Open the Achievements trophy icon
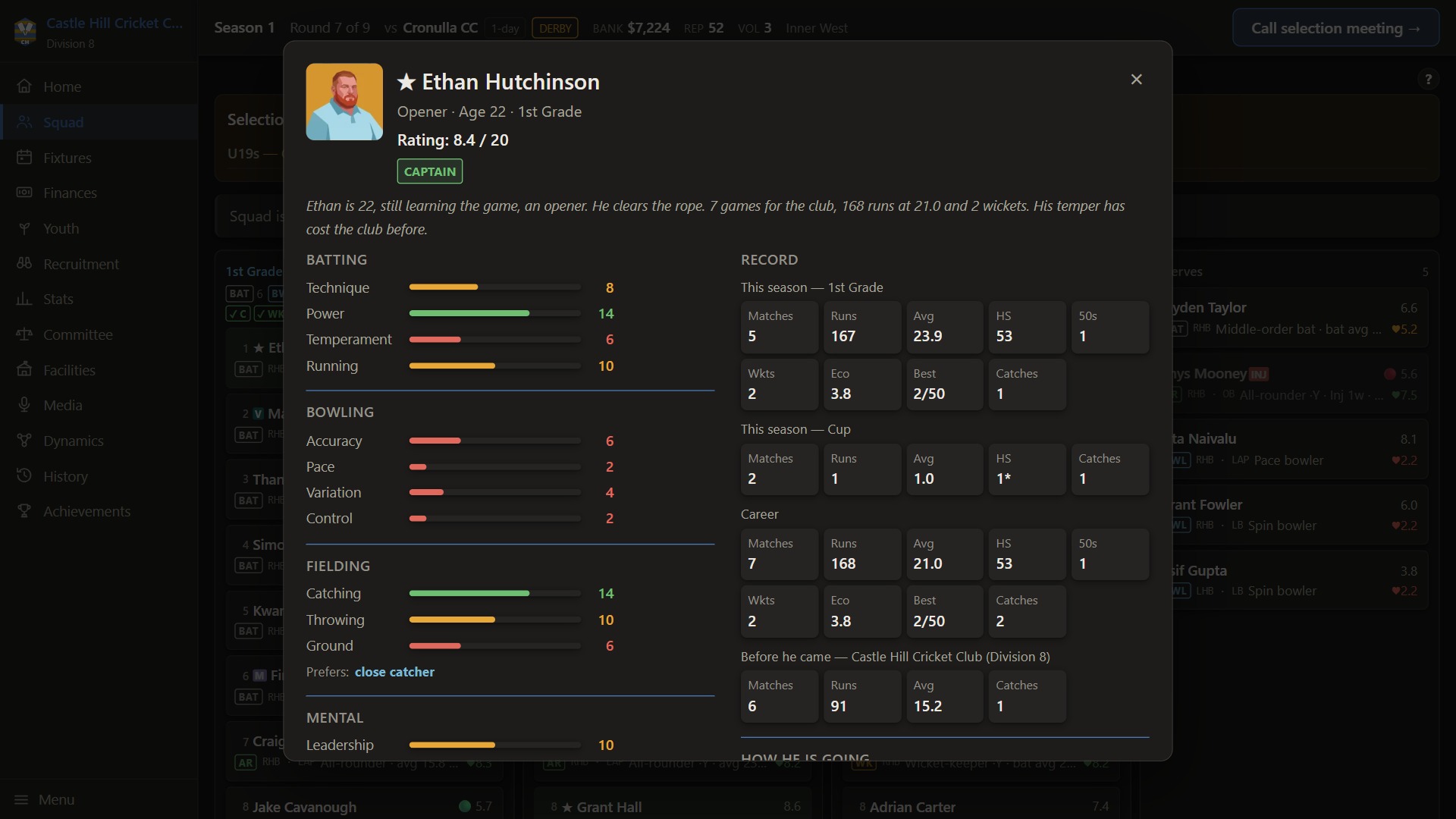The image size is (1456, 819). 24,511
